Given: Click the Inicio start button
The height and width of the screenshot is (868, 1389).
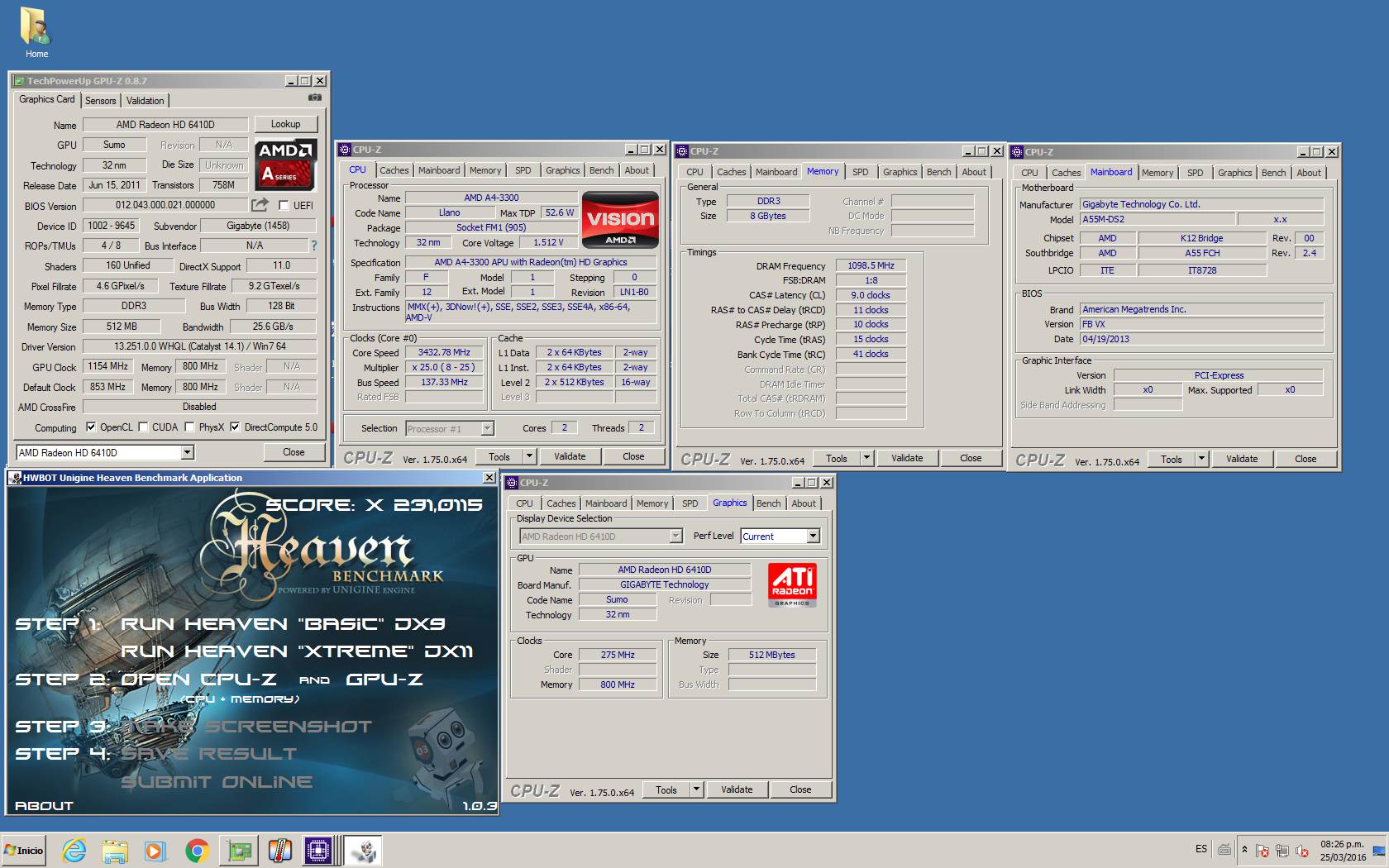Looking at the screenshot, I should click(x=23, y=851).
